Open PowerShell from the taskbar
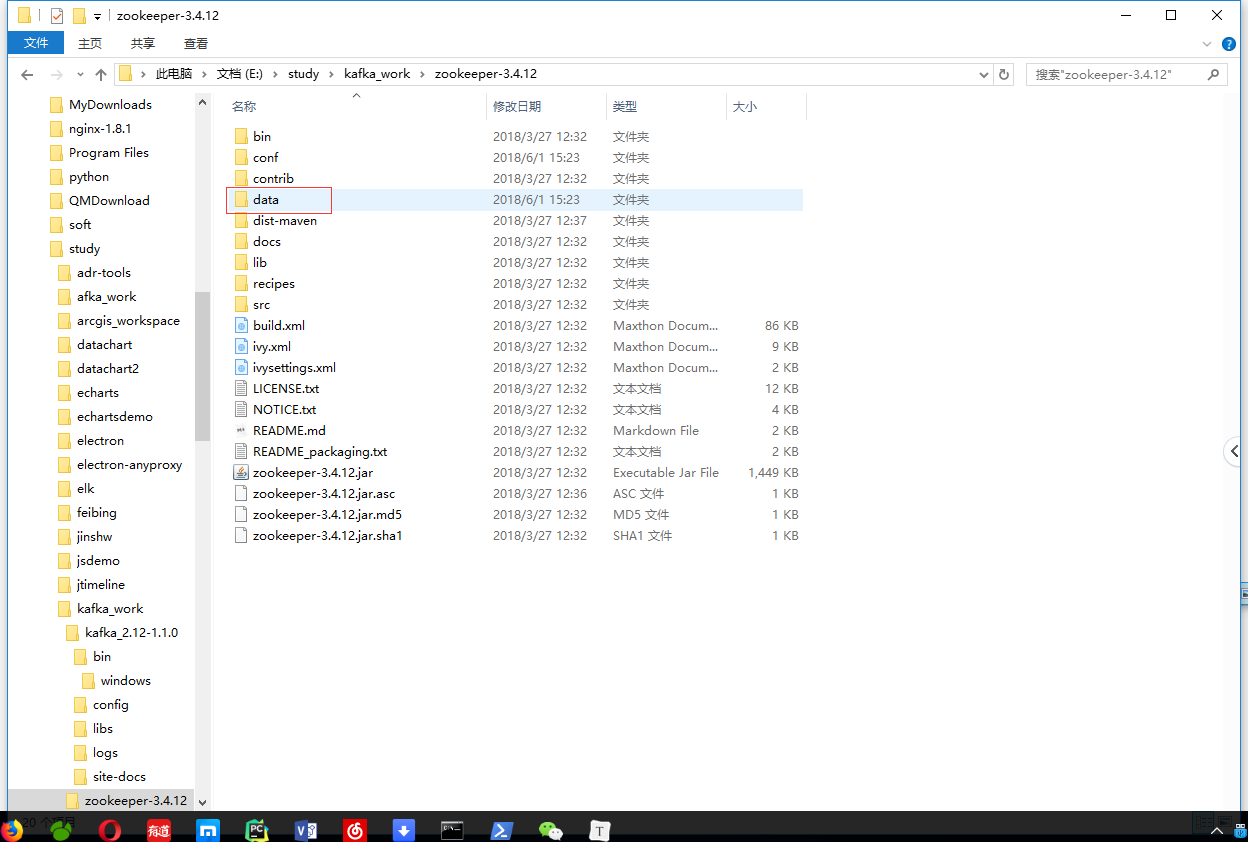This screenshot has height=842, width=1248. [501, 829]
